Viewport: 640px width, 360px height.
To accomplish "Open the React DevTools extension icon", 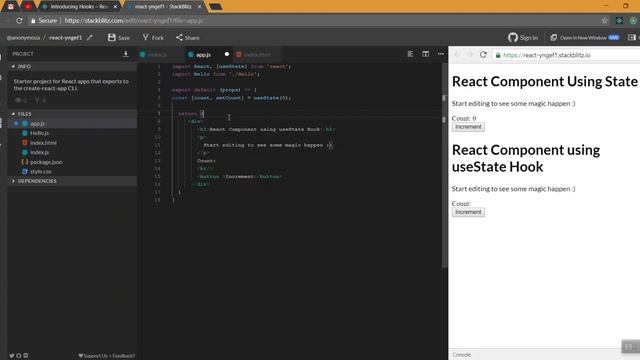I will 619,20.
